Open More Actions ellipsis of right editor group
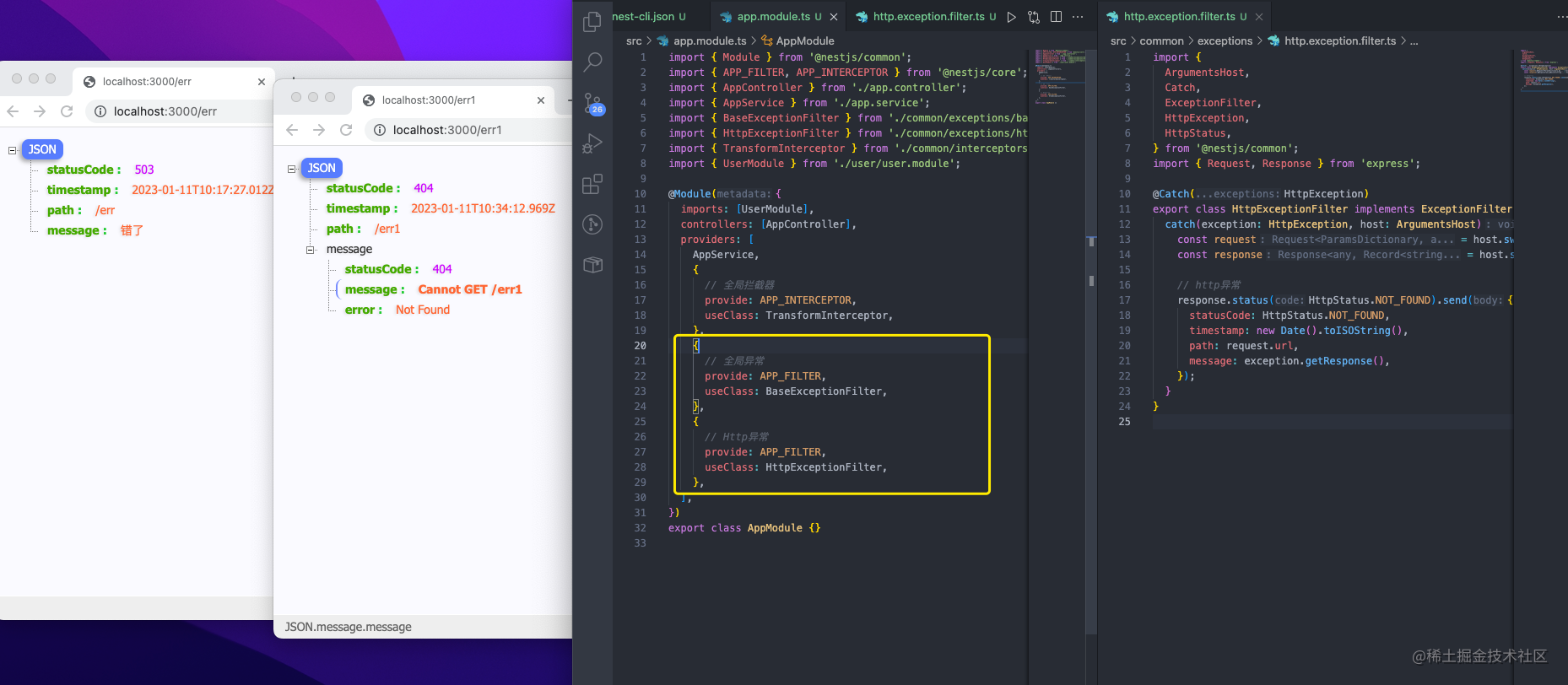Image resolution: width=1568 pixels, height=685 pixels. [x=1560, y=17]
